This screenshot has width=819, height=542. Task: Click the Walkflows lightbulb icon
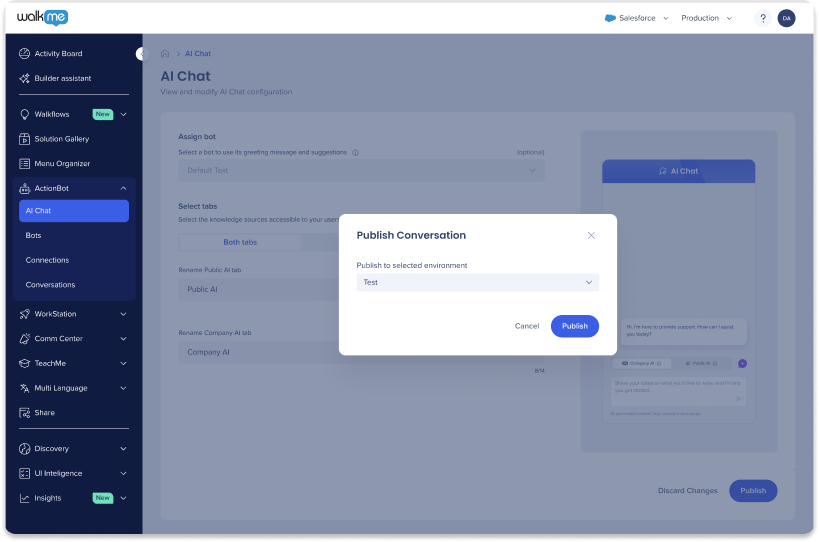coord(25,114)
